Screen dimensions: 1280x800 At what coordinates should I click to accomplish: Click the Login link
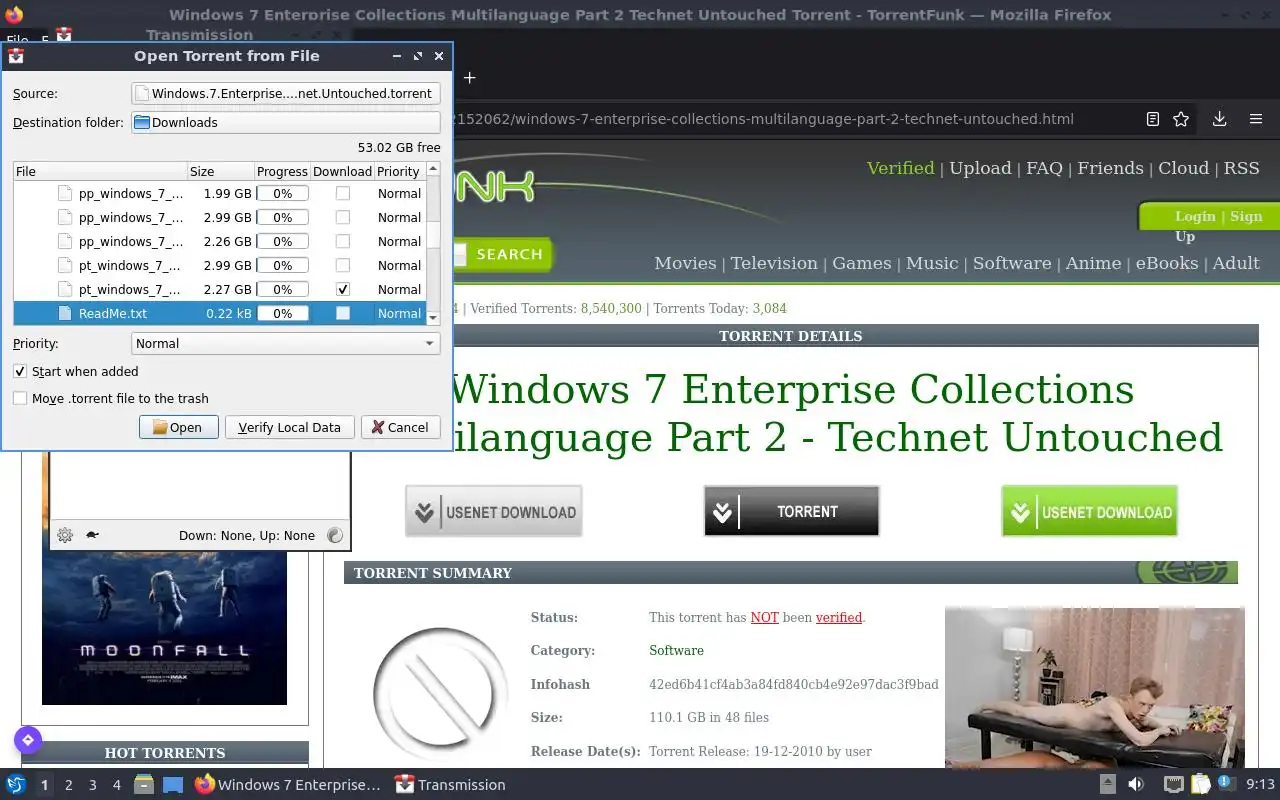click(1195, 216)
